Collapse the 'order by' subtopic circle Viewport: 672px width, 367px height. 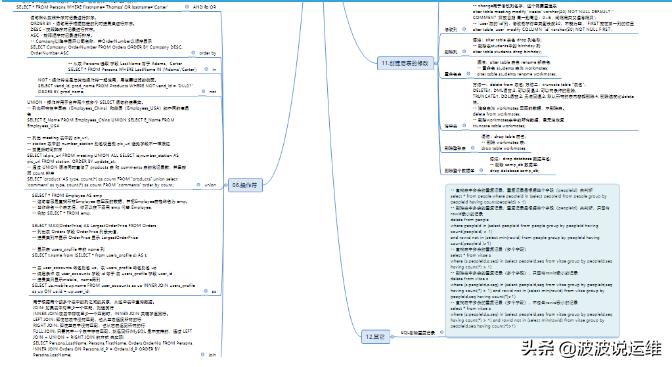pyautogui.click(x=193, y=53)
